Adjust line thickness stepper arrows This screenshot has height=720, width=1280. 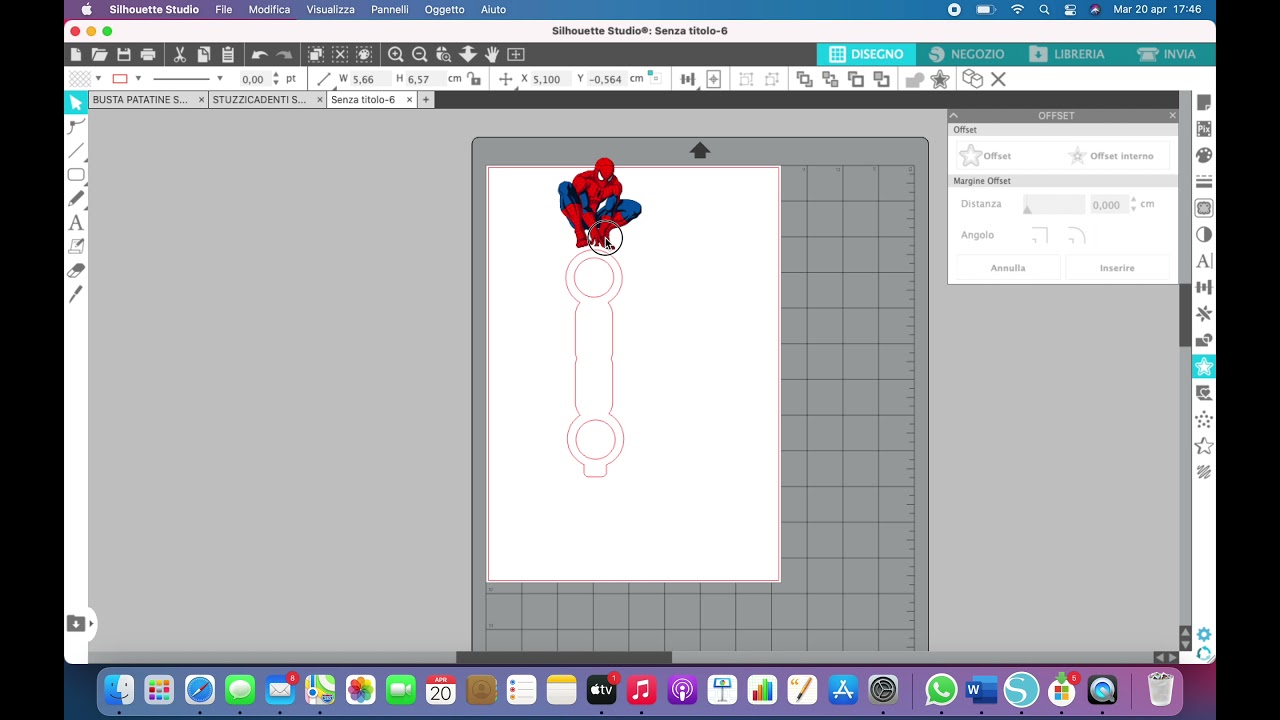(x=276, y=79)
